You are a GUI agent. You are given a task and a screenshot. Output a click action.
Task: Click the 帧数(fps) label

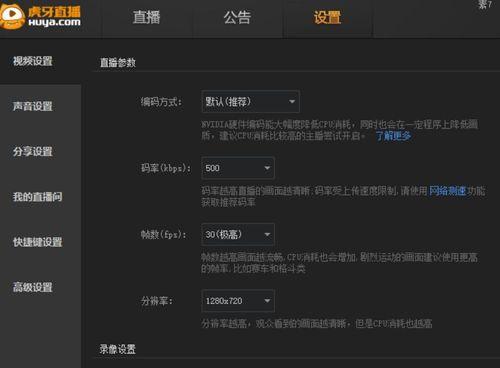pos(163,234)
